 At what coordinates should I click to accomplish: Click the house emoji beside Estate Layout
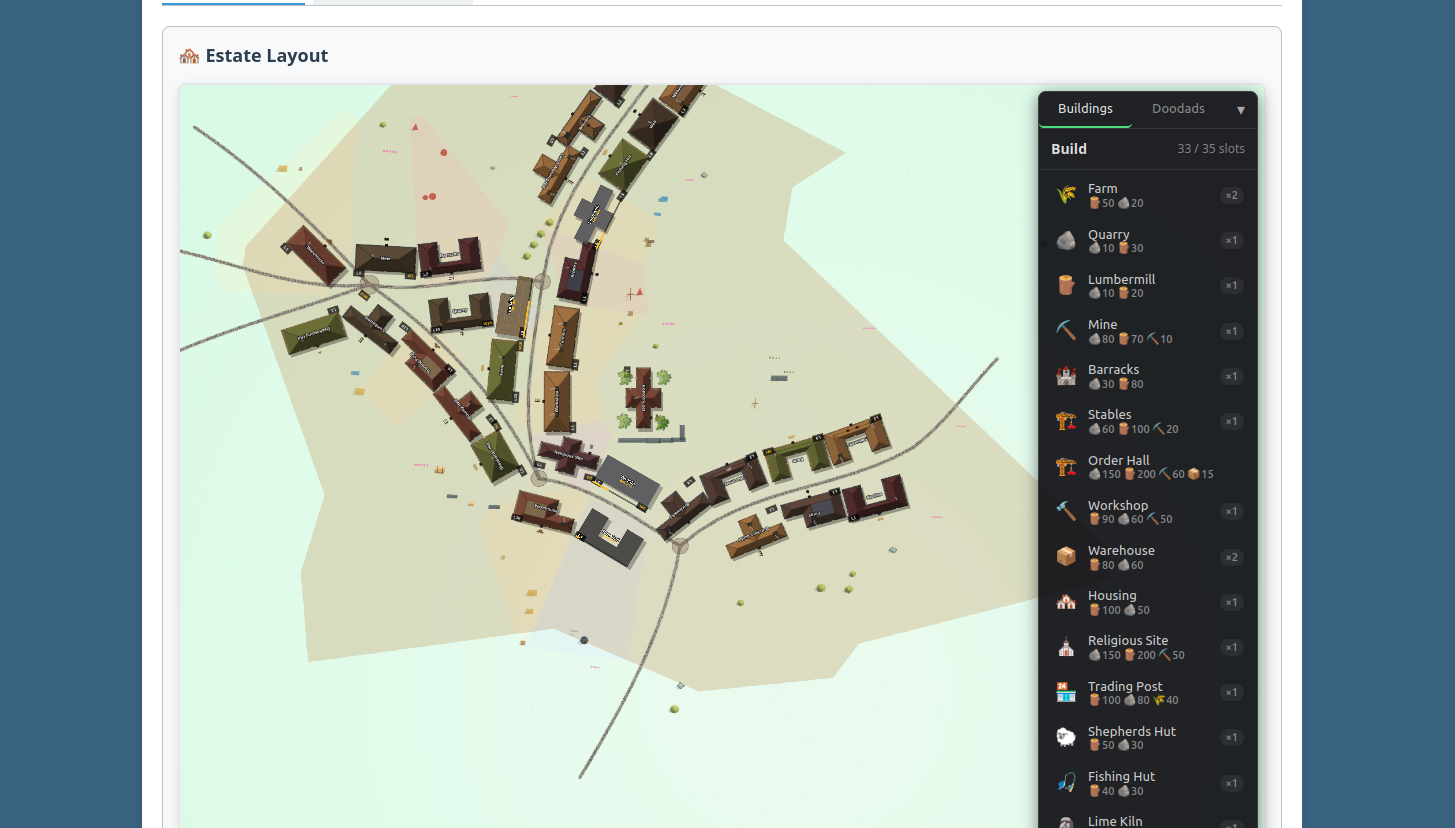(x=189, y=56)
